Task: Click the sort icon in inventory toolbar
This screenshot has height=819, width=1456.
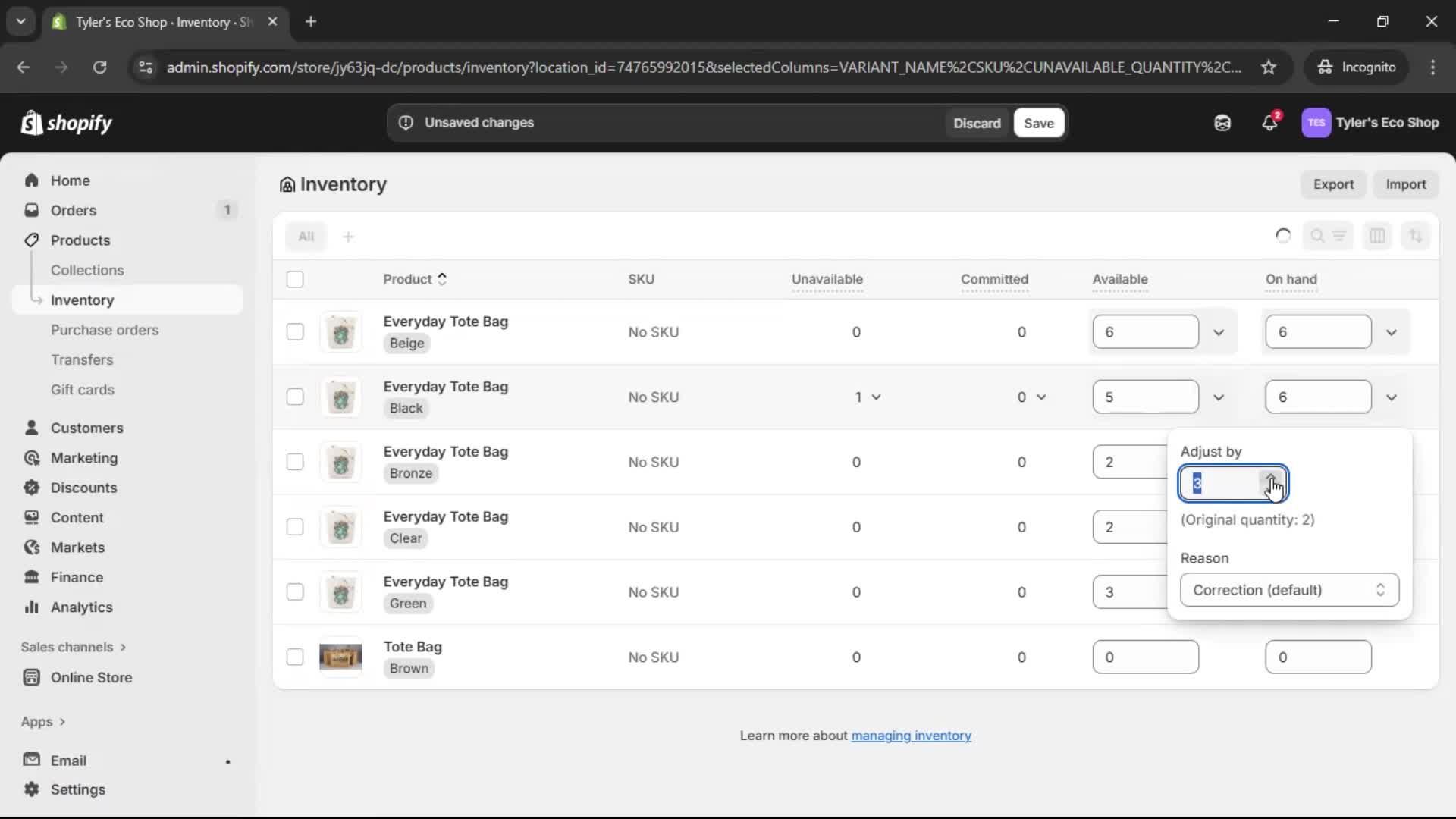Action: [1416, 236]
